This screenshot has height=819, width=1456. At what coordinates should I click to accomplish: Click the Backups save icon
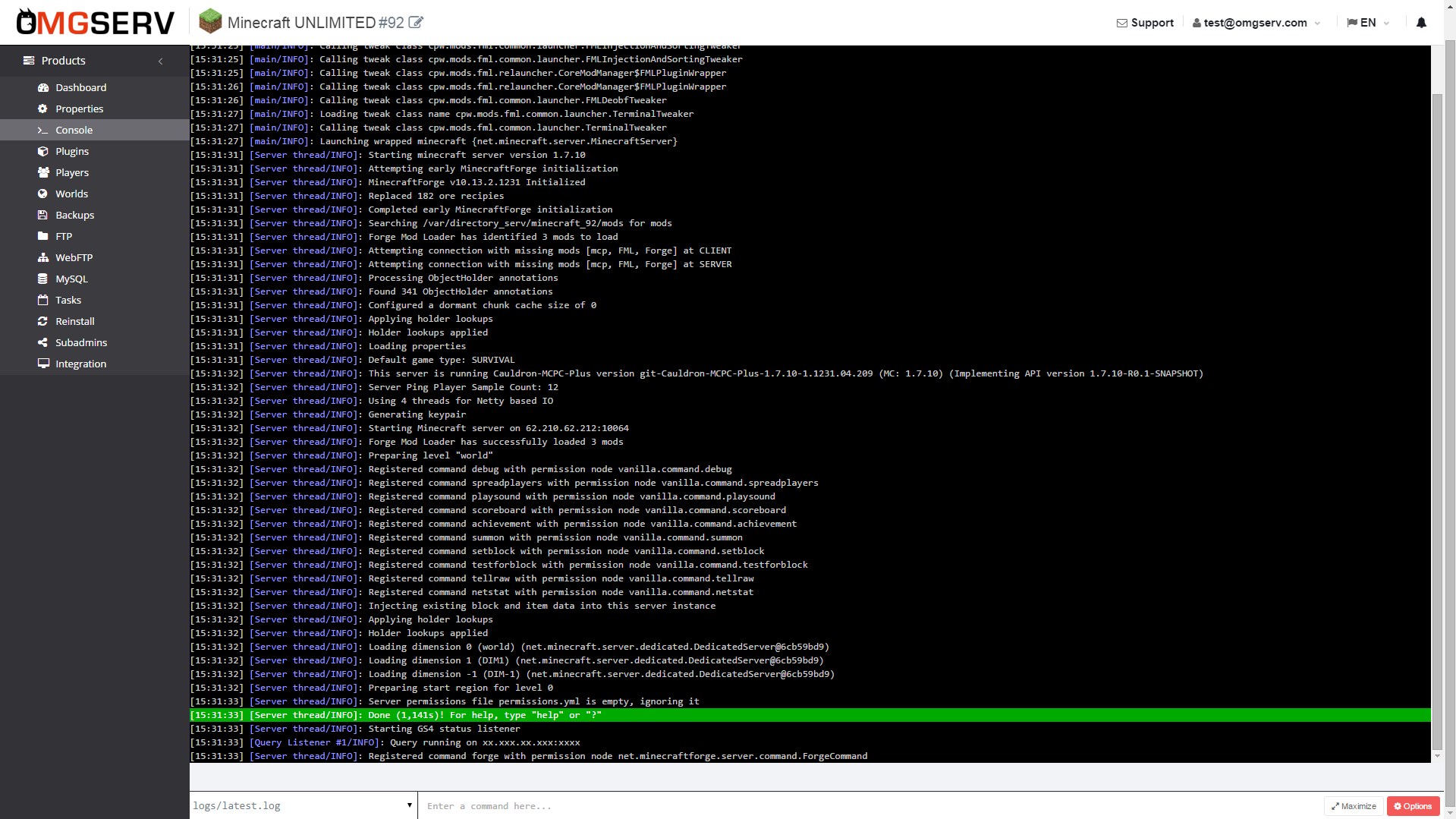click(x=43, y=215)
